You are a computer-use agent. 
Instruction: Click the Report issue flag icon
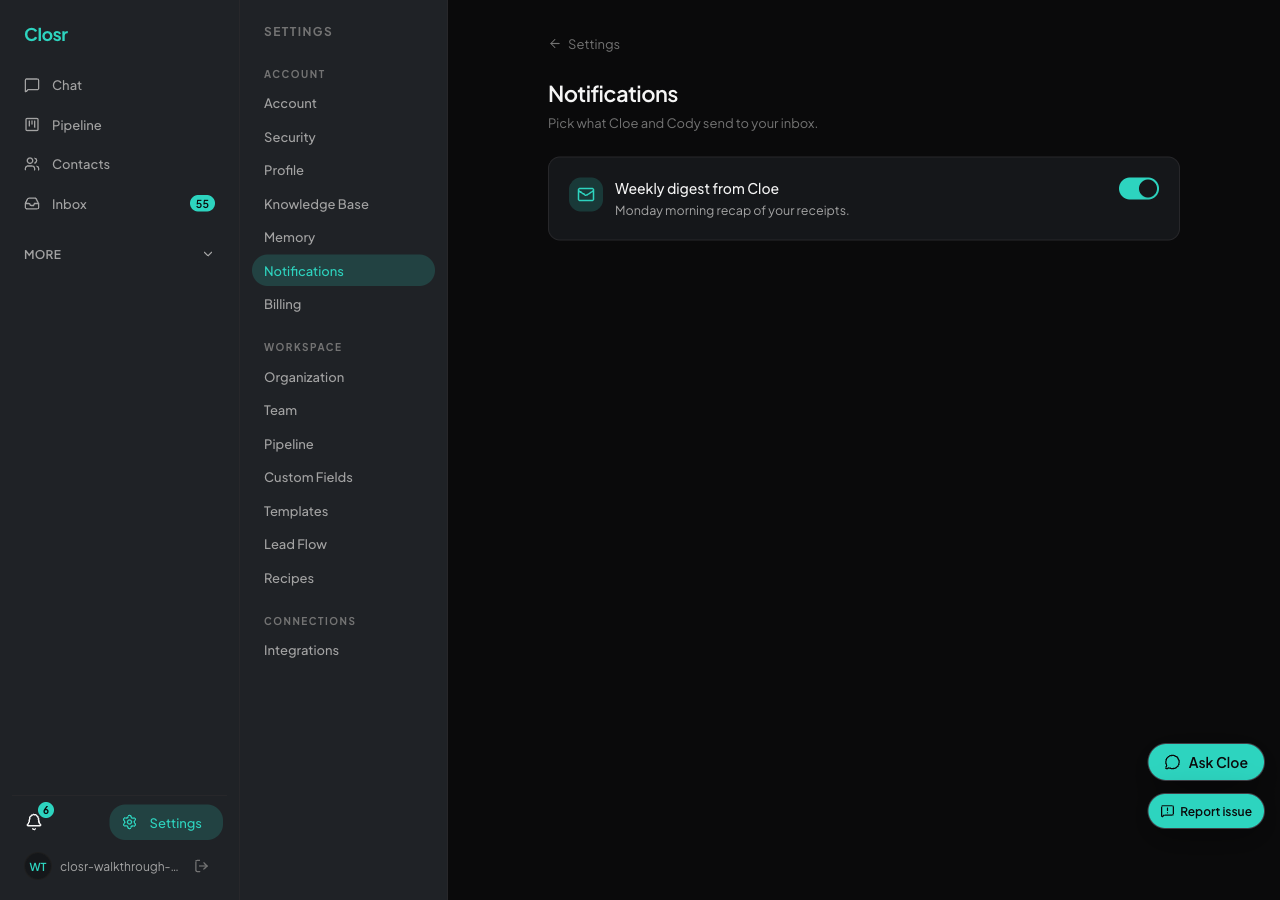point(1167,811)
